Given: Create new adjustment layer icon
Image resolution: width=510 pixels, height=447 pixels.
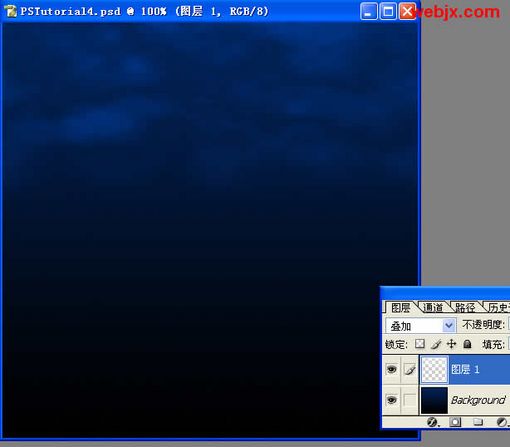Looking at the screenshot, I should coord(501,422).
